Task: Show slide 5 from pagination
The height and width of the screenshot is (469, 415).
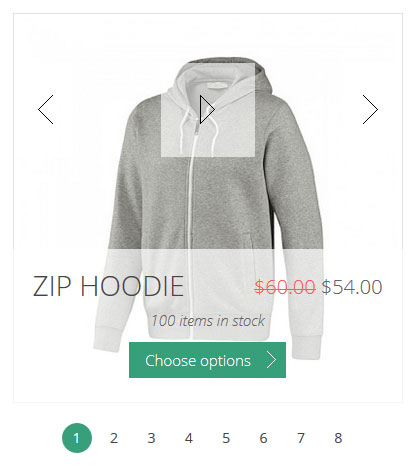Action: point(226,438)
